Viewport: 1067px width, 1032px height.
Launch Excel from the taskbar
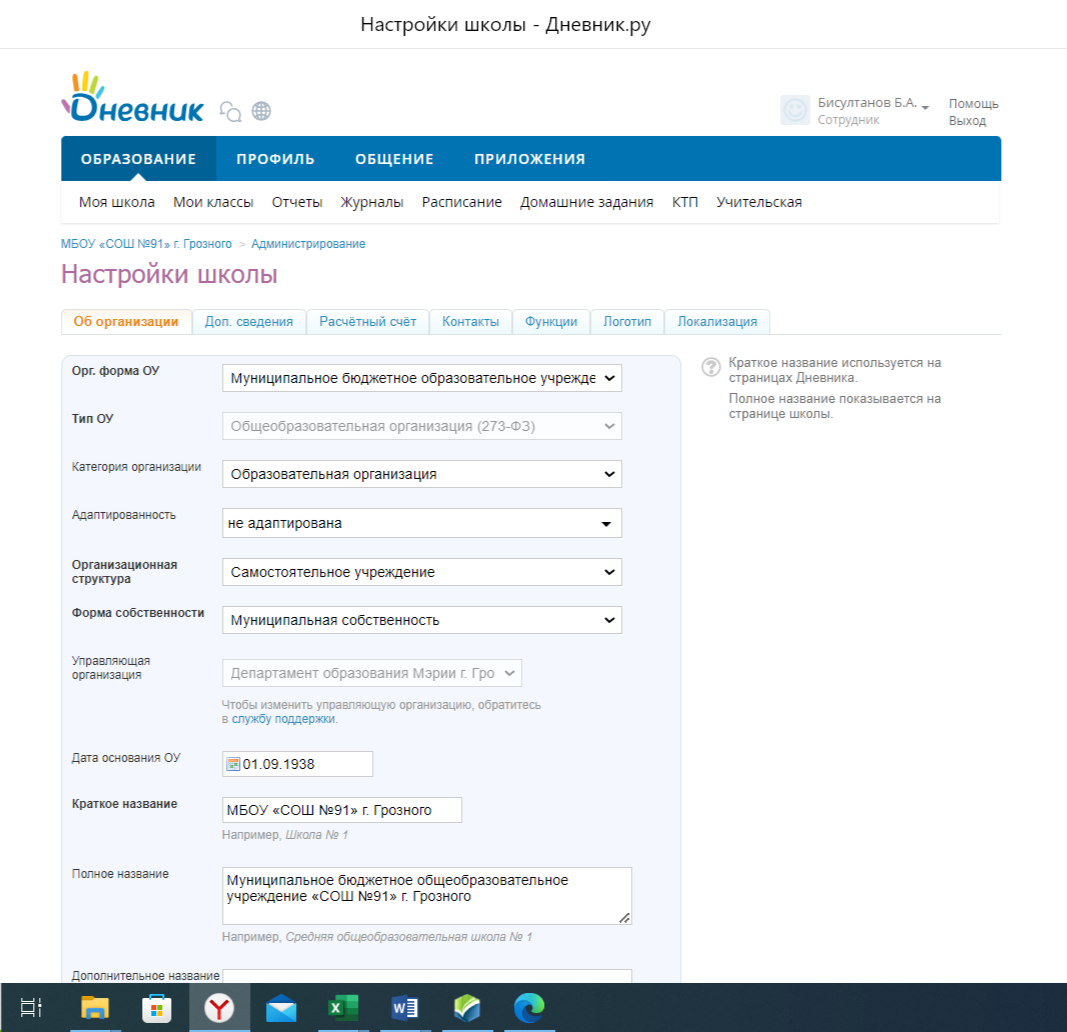343,1008
